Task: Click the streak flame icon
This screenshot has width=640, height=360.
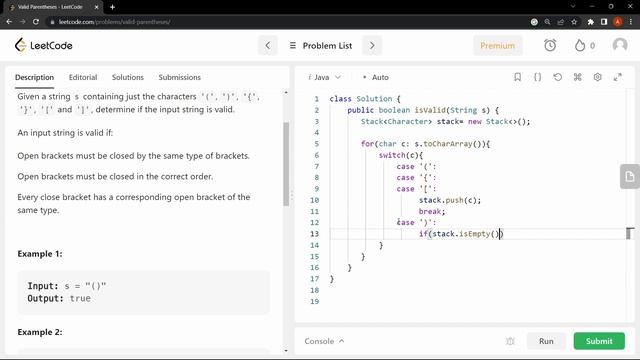Action: 580,45
